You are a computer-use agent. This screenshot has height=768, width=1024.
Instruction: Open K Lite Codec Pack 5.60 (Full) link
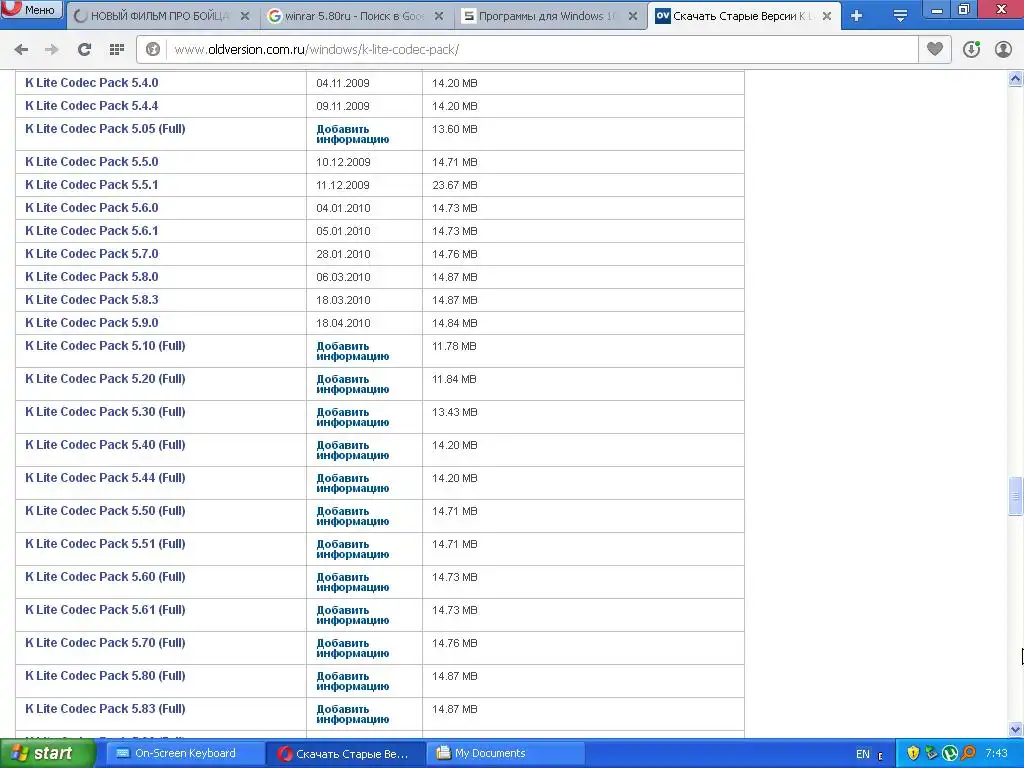pos(105,577)
